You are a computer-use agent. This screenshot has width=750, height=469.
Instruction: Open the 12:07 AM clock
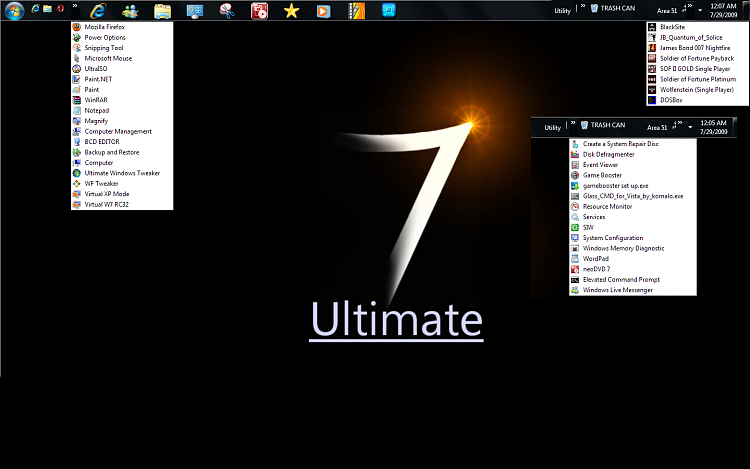tap(723, 11)
